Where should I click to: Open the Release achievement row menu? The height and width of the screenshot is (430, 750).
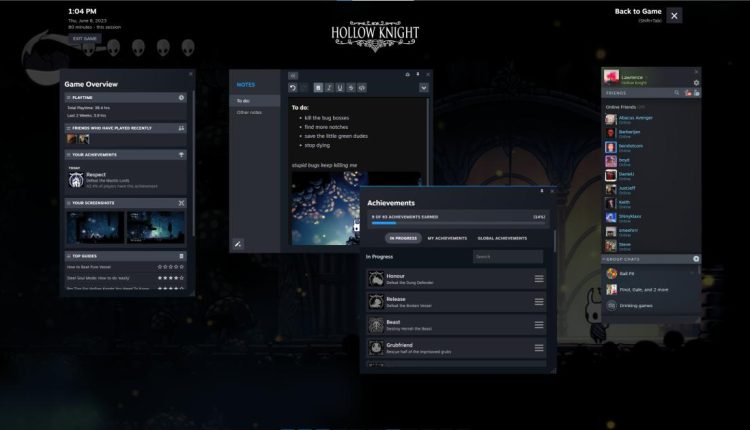click(x=539, y=302)
